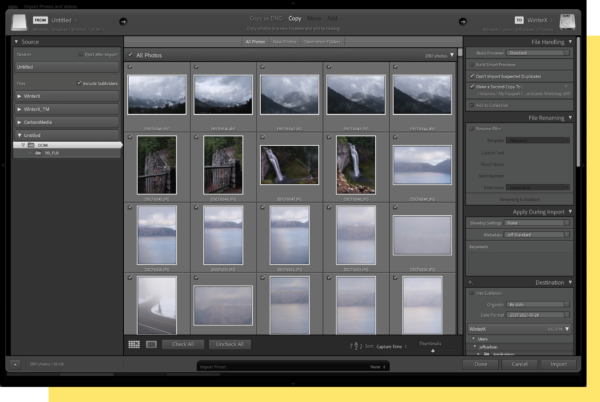Click the subfolder icon under DCIM
Screen dimensions: 600x402
pos(38,153)
